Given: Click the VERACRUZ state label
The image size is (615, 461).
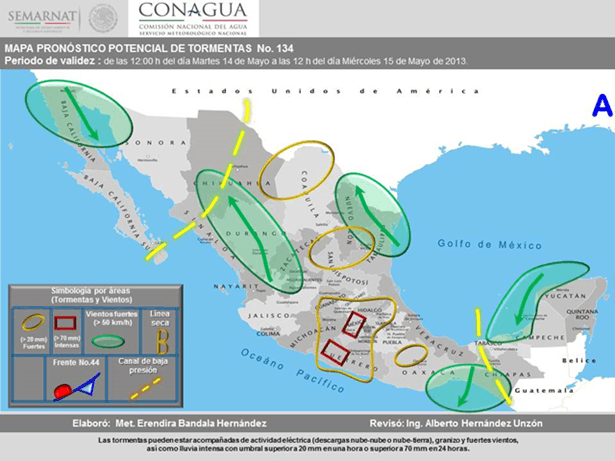Looking at the screenshot, I should point(440,340).
